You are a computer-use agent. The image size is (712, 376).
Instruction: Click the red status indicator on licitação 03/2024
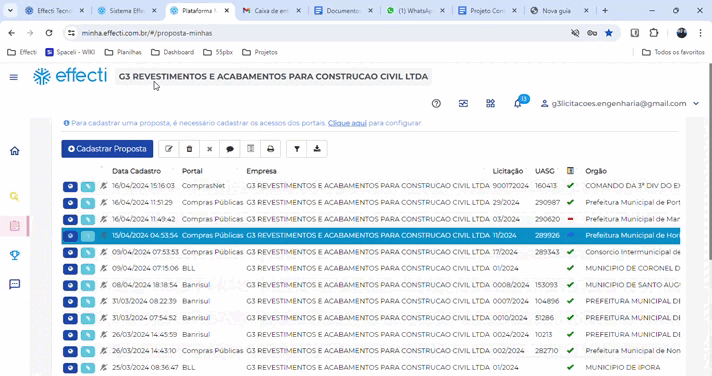coord(570,219)
